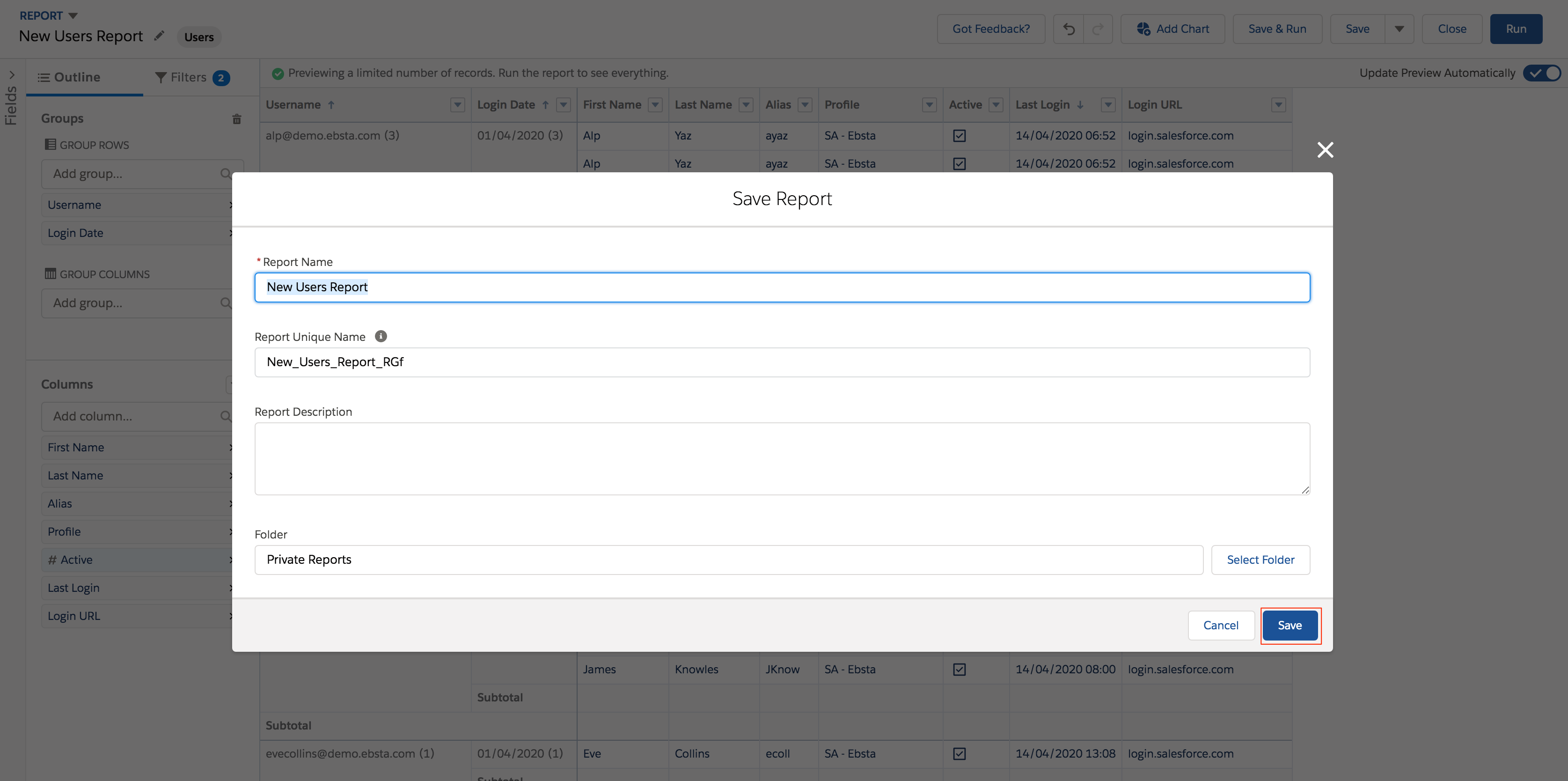Click the info icon beside Report Unique Name
The width and height of the screenshot is (1568, 781).
pyautogui.click(x=381, y=336)
